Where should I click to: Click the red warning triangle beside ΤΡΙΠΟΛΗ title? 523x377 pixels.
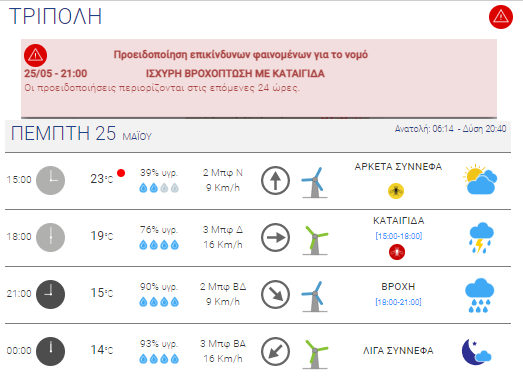(501, 17)
